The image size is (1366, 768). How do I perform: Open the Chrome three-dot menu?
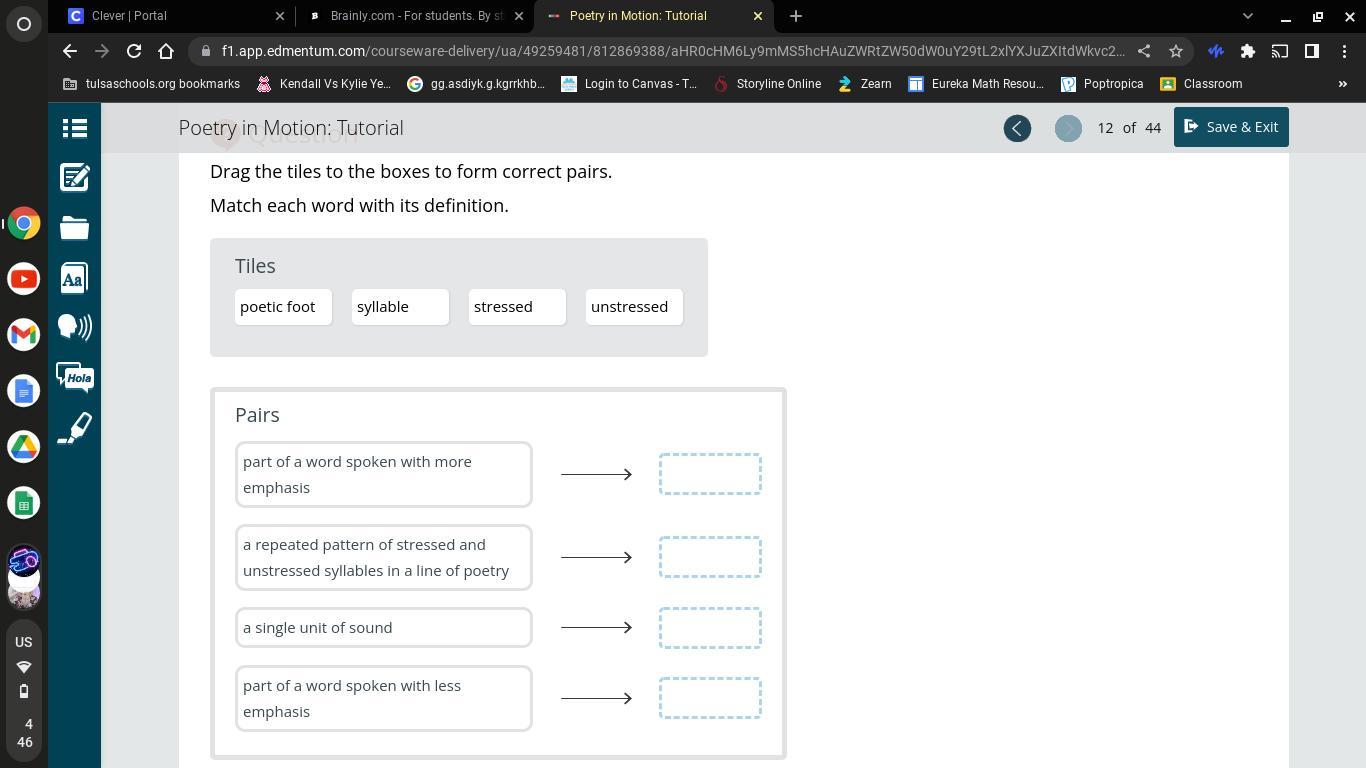coord(1344,51)
